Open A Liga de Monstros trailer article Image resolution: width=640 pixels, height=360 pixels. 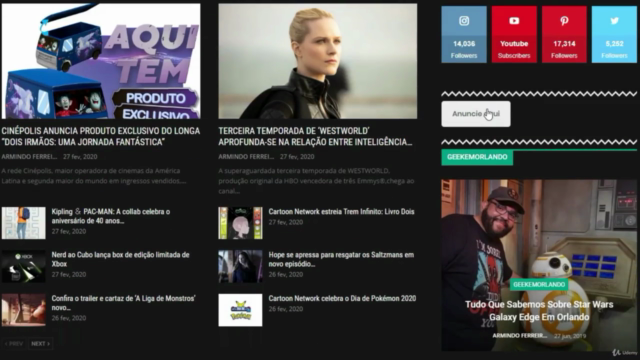(123, 303)
